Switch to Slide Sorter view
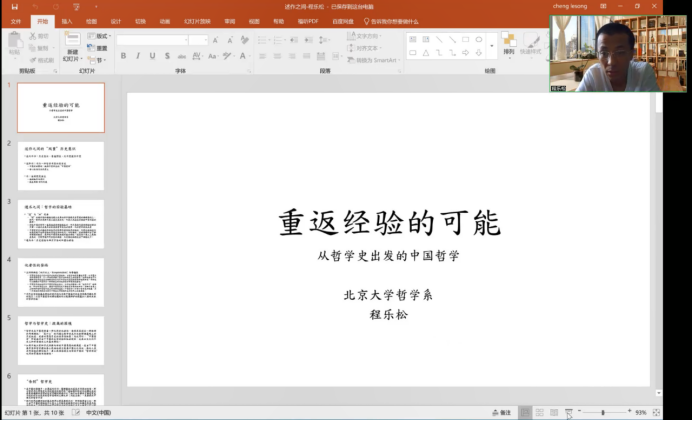 point(539,412)
